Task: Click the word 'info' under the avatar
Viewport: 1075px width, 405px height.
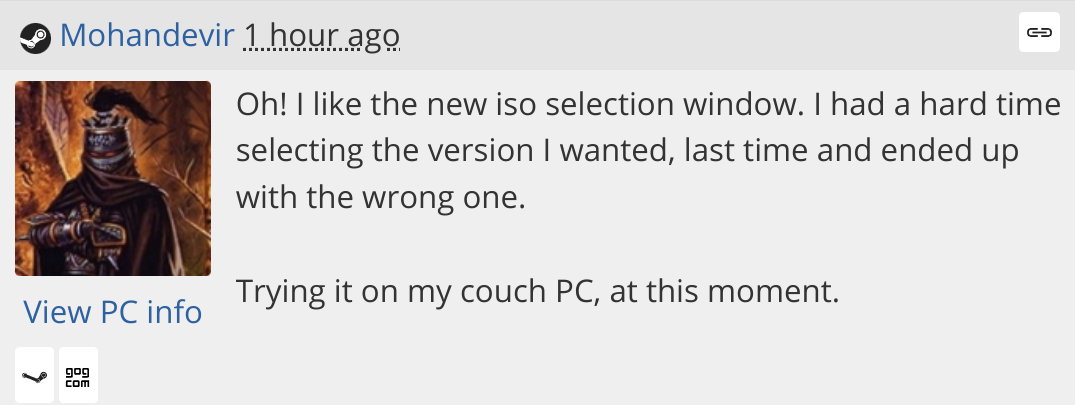Action: pyautogui.click(x=174, y=312)
